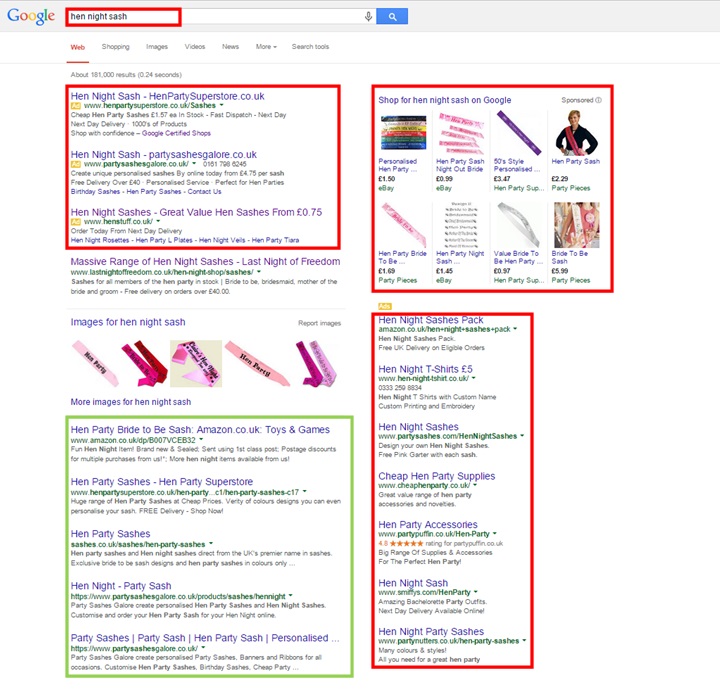The height and width of the screenshot is (700, 721).
Task: Click the woman wearing Hen Party Sash image
Action: (x=576, y=133)
